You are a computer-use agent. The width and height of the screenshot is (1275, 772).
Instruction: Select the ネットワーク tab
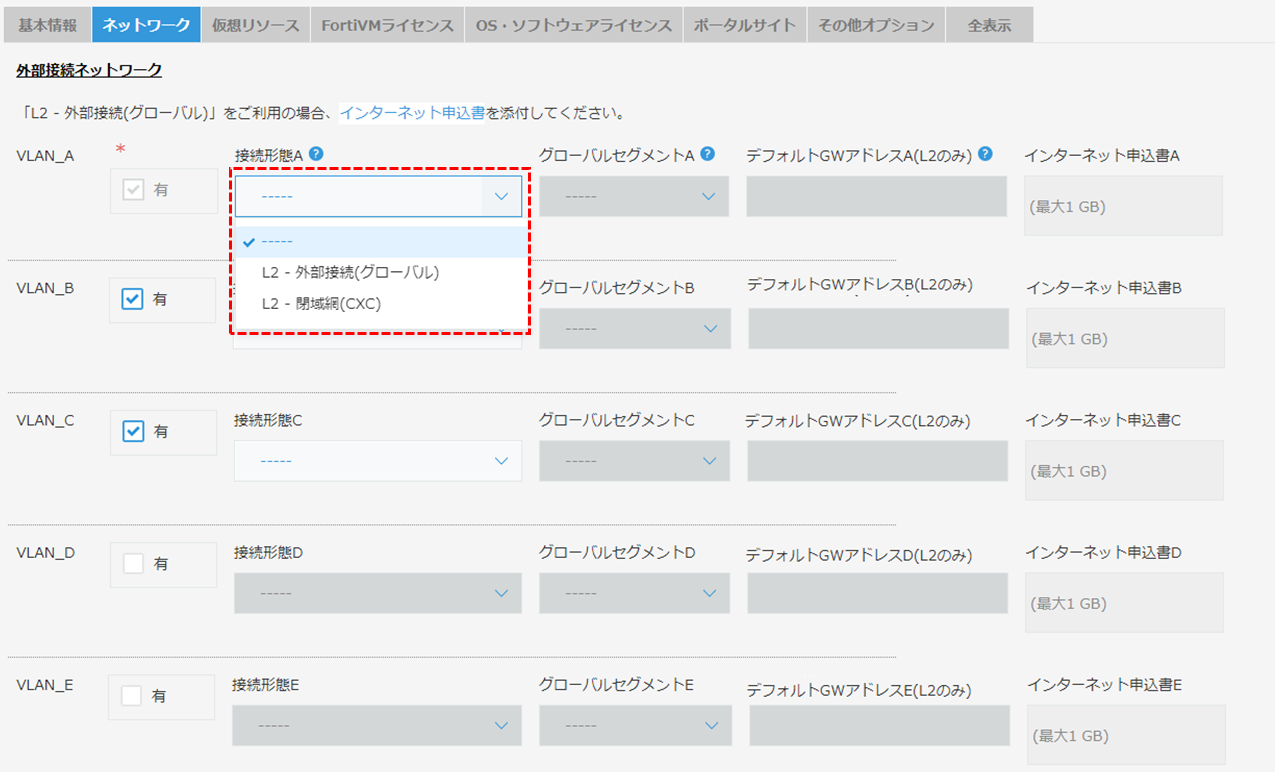146,25
